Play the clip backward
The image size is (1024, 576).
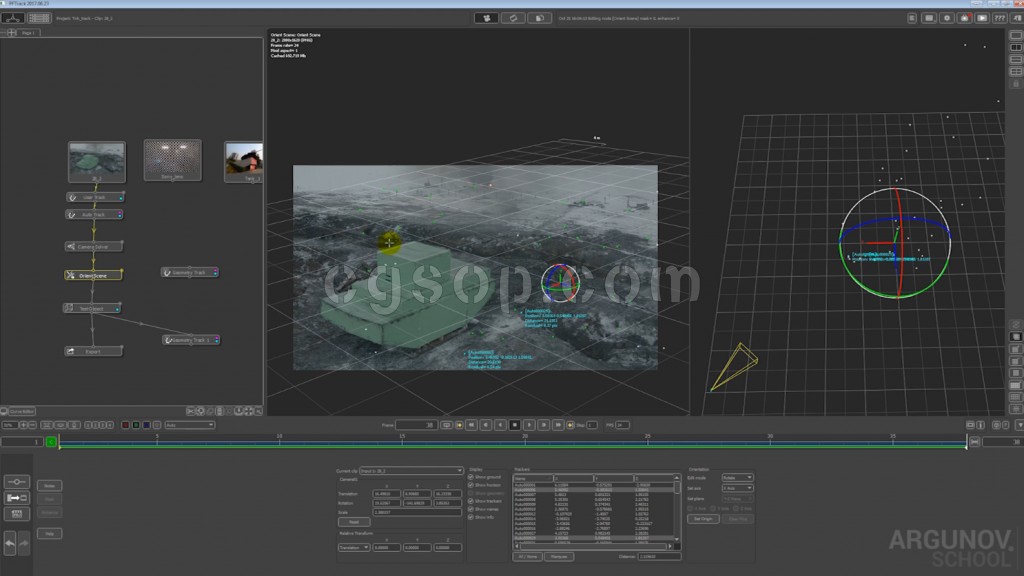[x=500, y=425]
